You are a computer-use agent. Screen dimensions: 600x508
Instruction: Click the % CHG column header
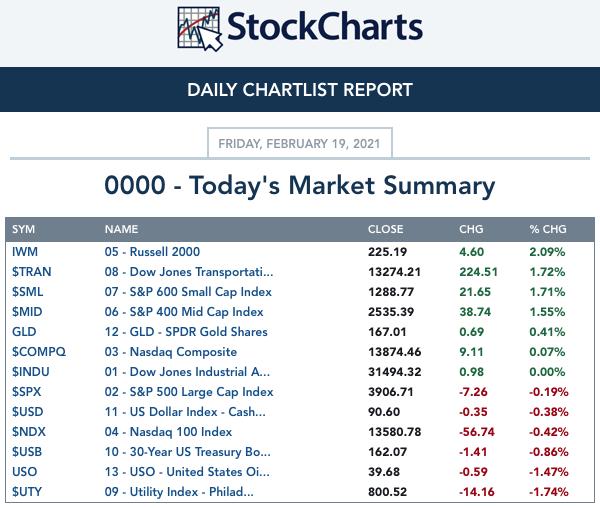548,229
